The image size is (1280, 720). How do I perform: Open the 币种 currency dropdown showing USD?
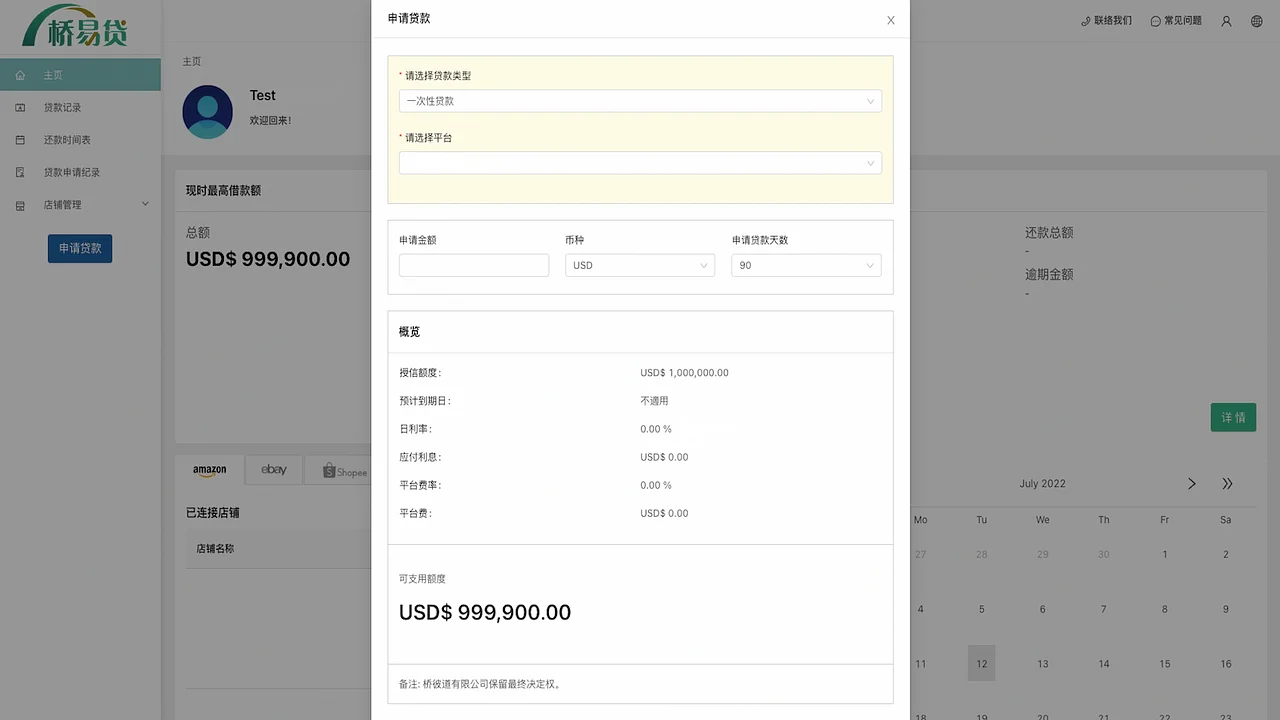[639, 265]
